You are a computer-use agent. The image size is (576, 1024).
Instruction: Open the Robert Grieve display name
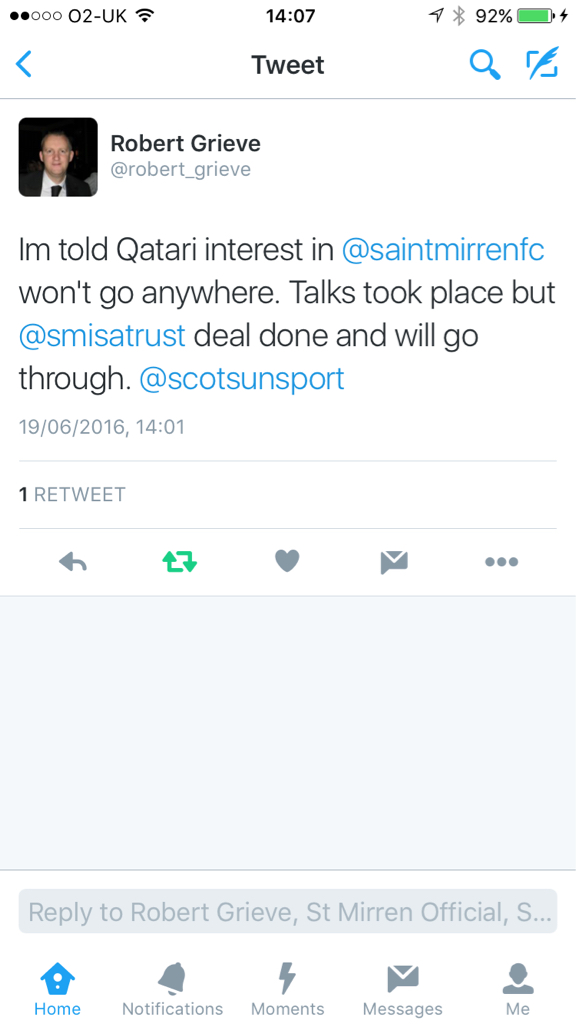point(185,143)
